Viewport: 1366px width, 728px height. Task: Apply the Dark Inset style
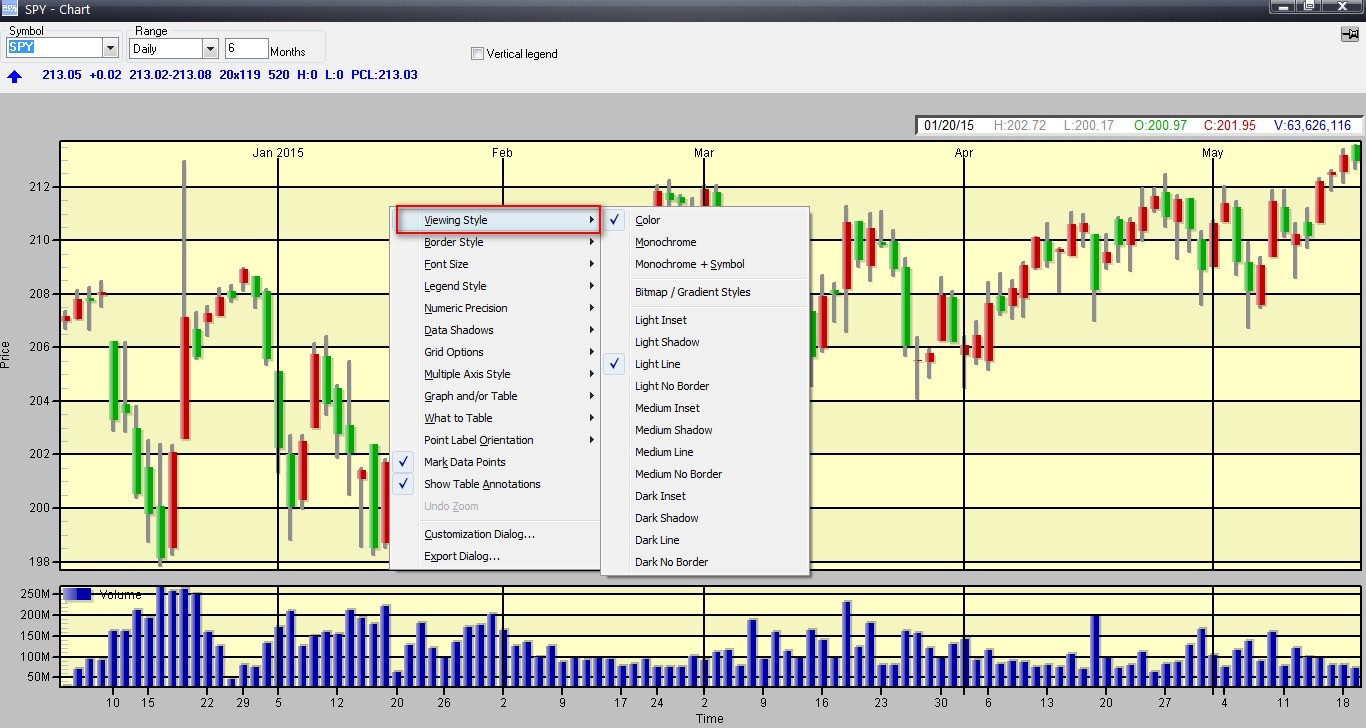tap(704, 496)
